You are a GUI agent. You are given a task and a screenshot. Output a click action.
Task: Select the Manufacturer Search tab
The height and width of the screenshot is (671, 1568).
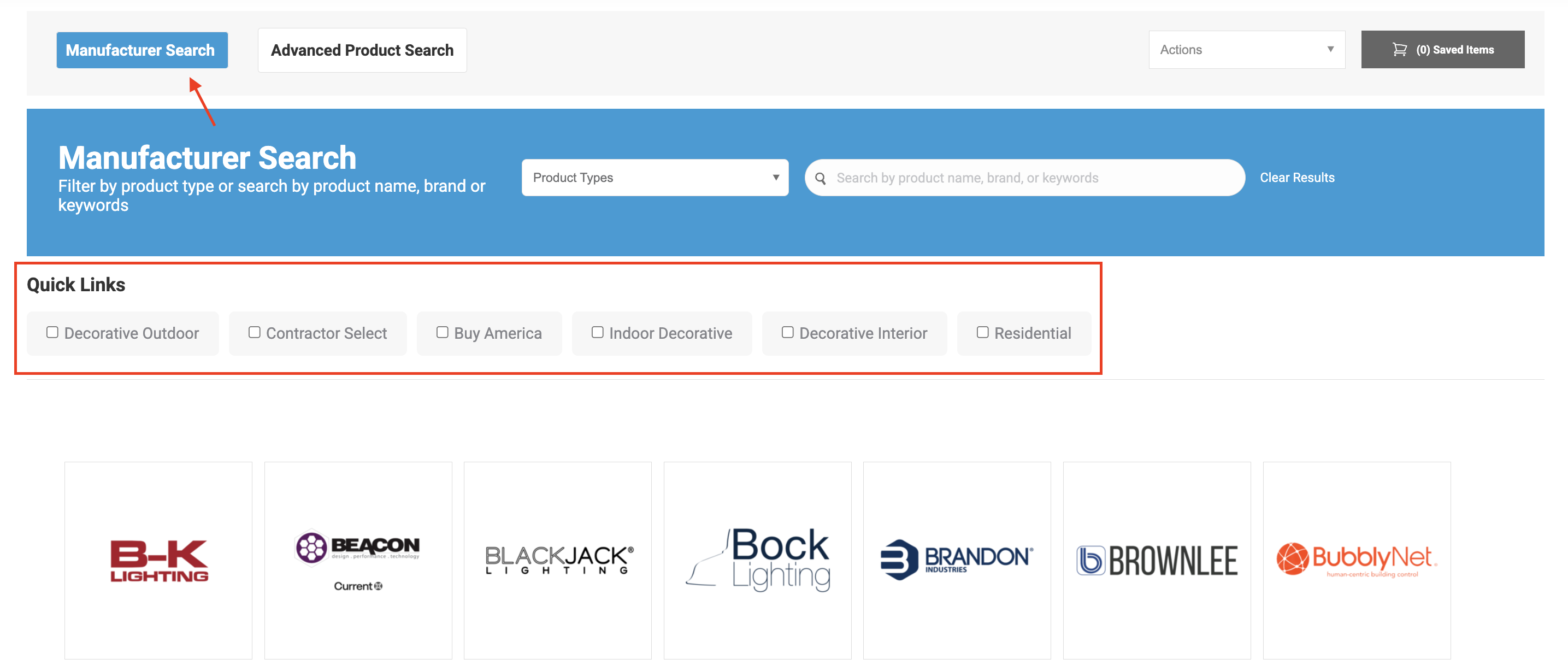(142, 50)
